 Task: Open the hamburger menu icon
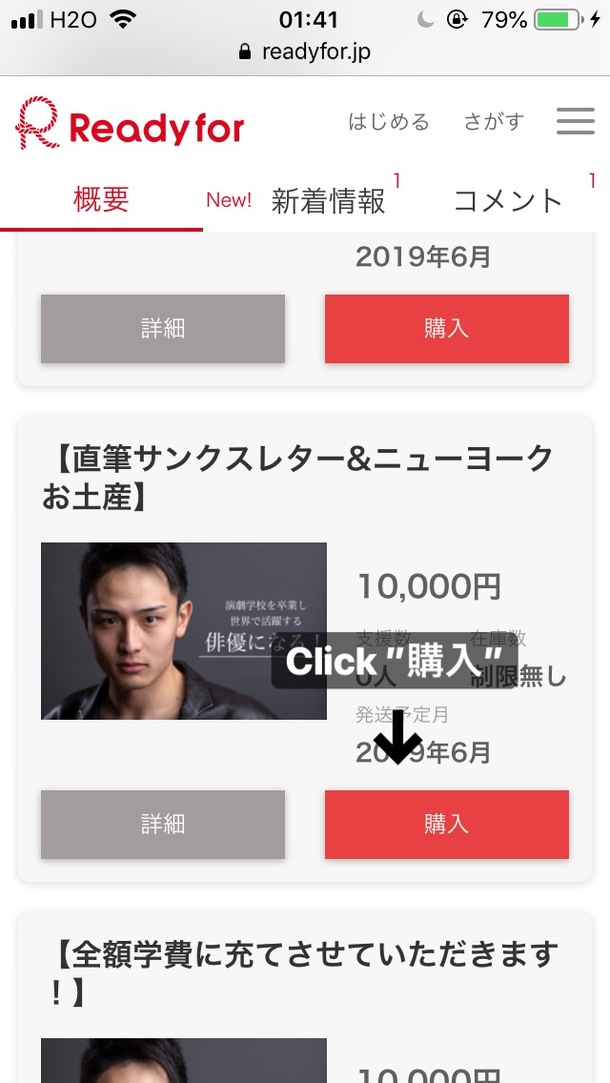(x=575, y=121)
